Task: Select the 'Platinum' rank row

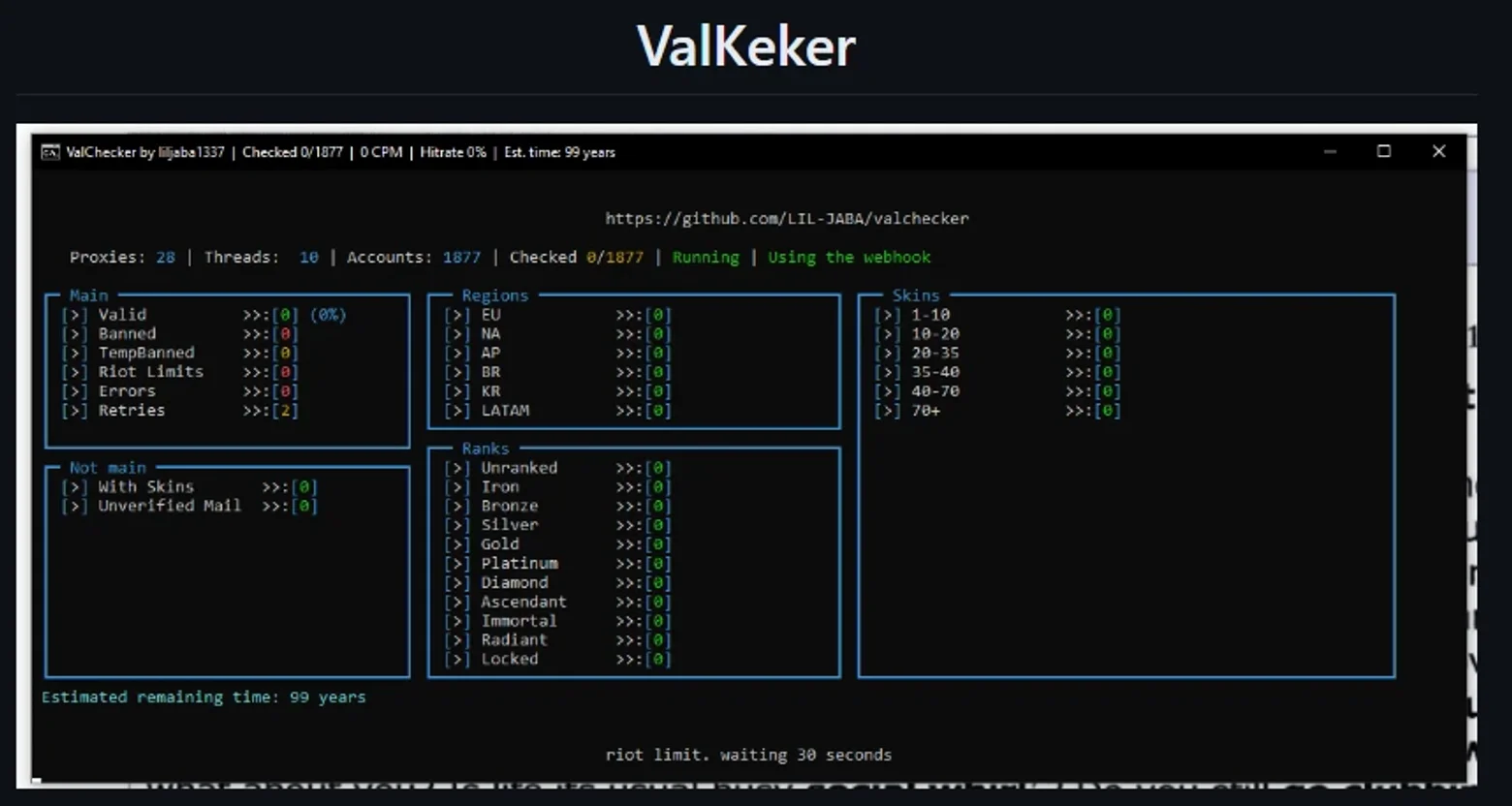Action: pos(557,564)
